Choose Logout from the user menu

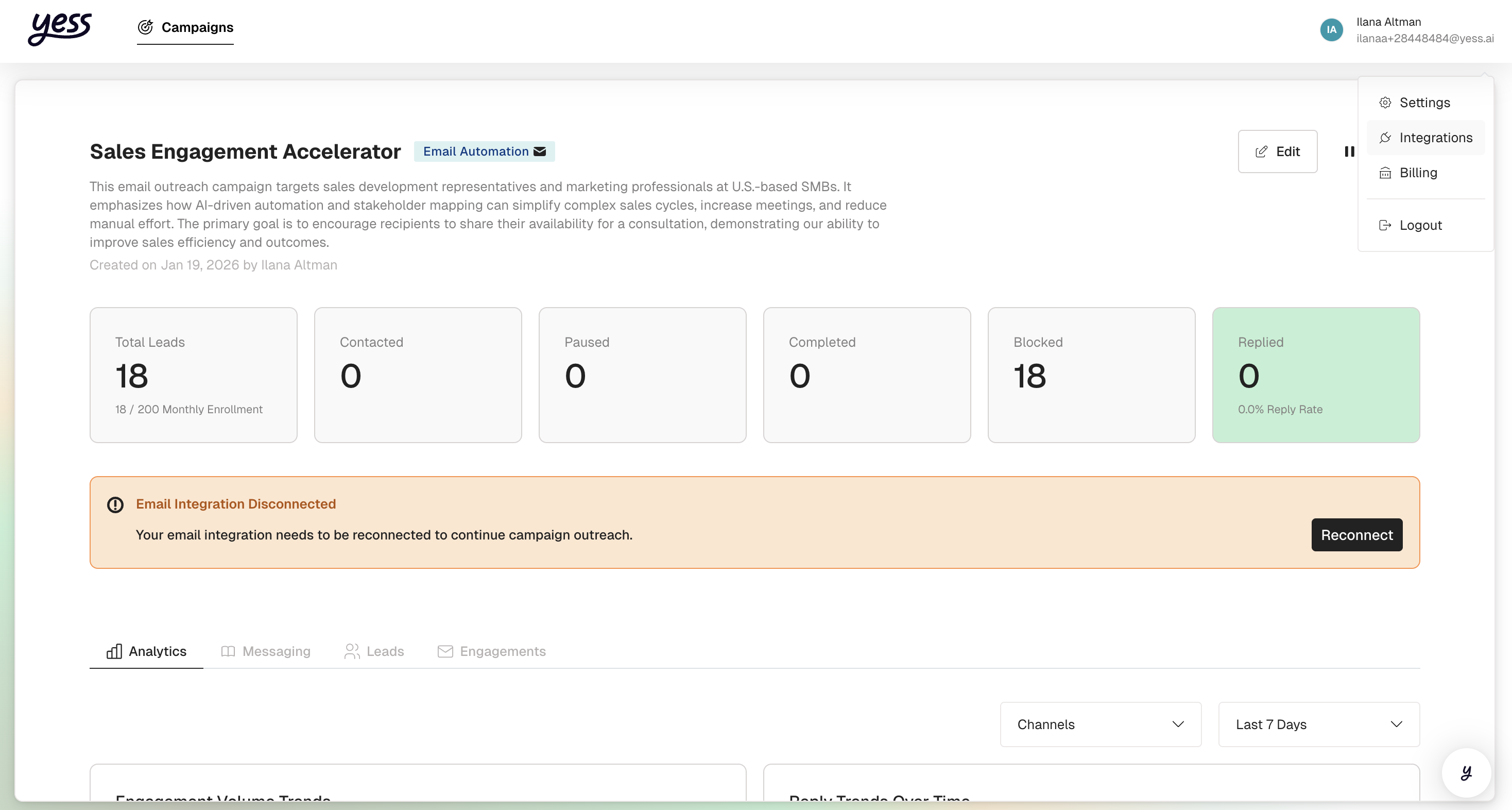point(1420,225)
